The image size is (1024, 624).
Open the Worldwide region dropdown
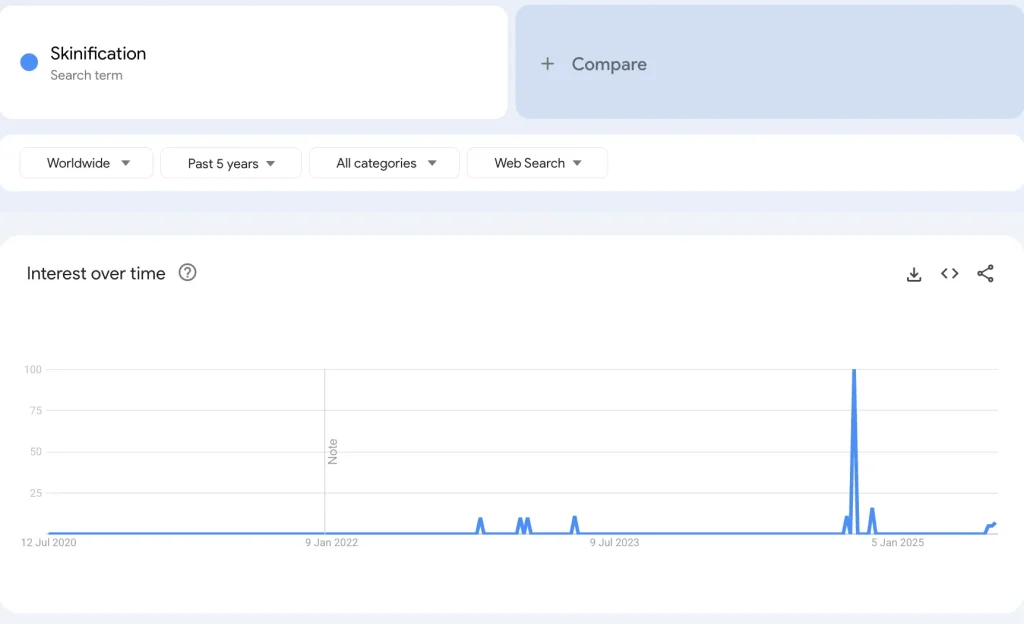point(87,163)
